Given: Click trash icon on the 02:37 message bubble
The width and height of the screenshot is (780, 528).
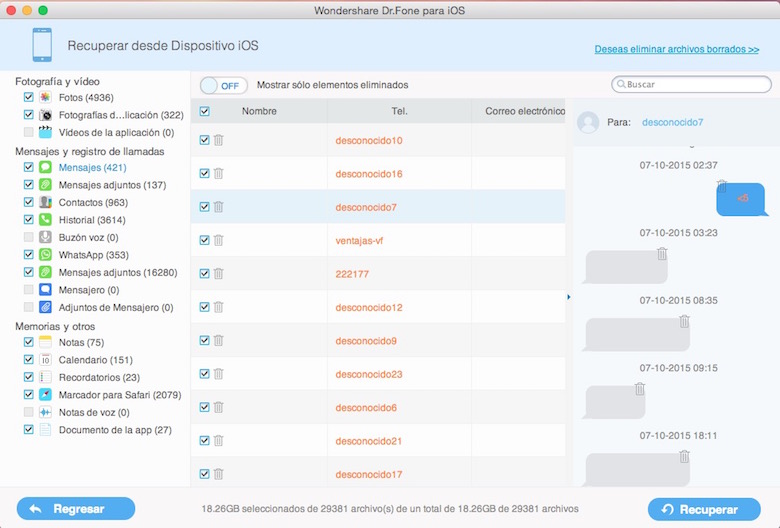Looking at the screenshot, I should [722, 186].
